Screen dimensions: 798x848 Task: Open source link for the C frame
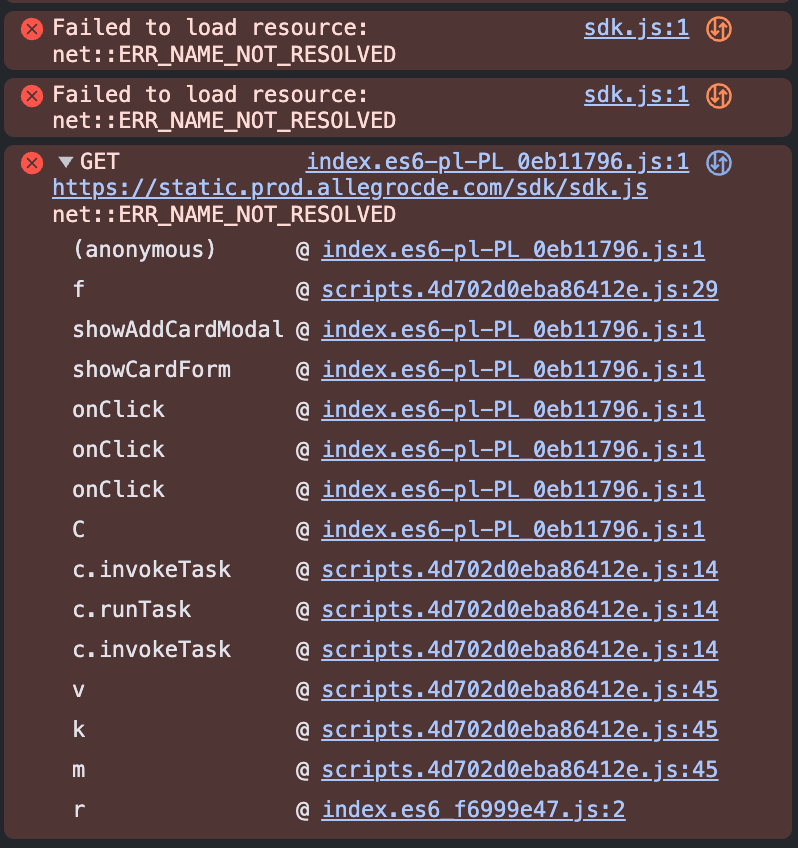point(513,529)
